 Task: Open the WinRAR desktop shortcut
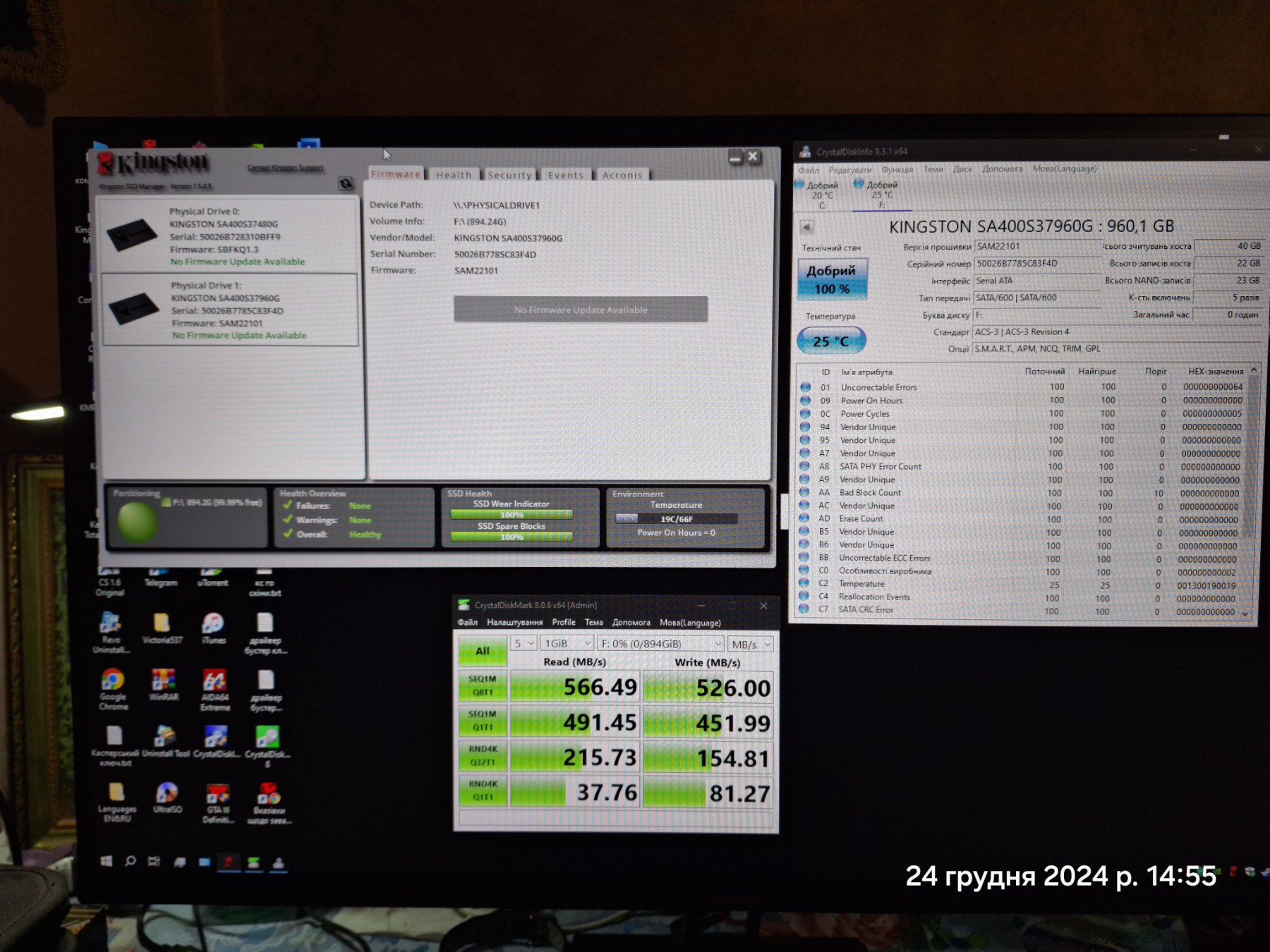click(163, 684)
